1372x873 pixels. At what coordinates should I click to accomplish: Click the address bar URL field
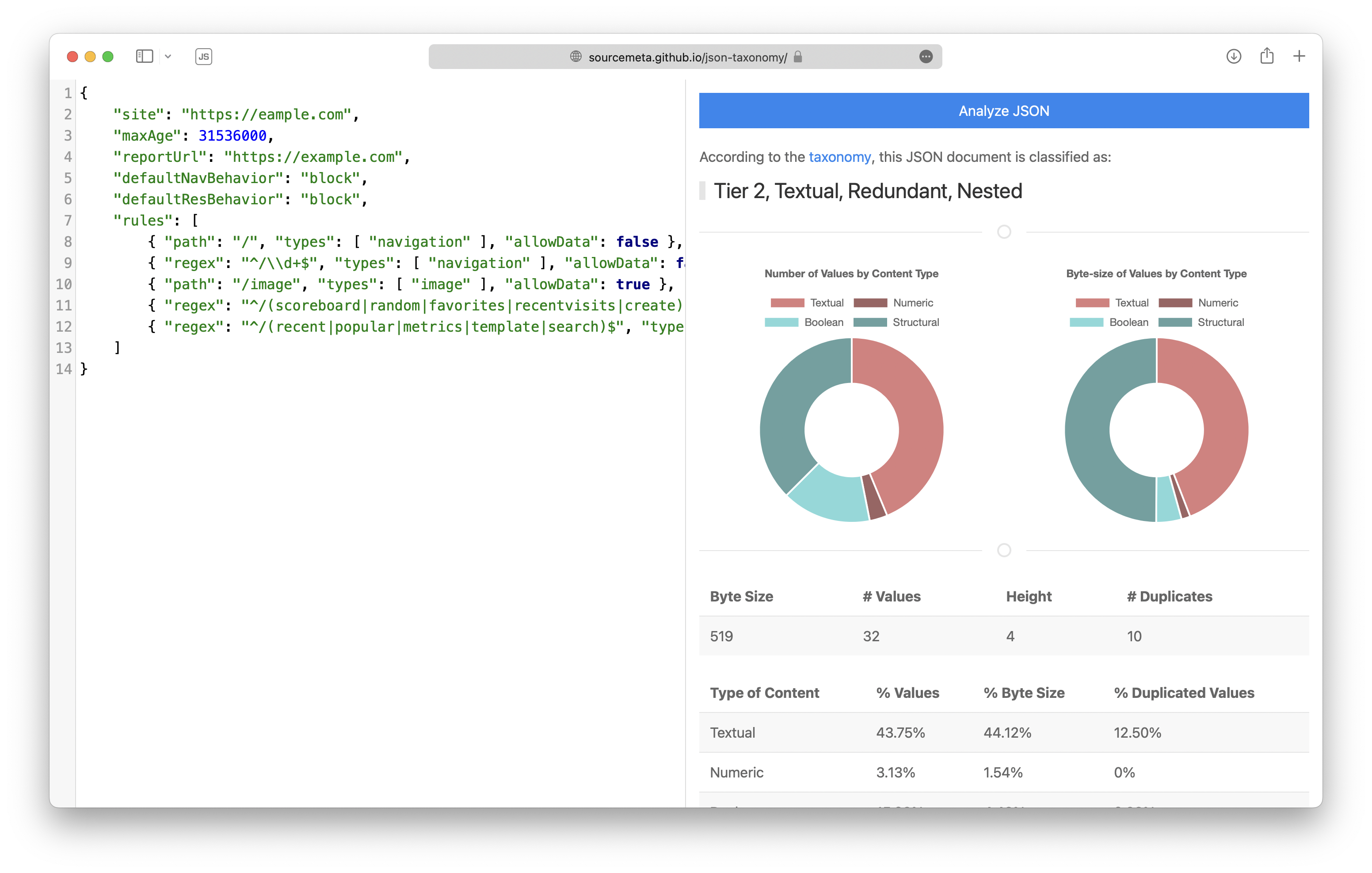687,57
